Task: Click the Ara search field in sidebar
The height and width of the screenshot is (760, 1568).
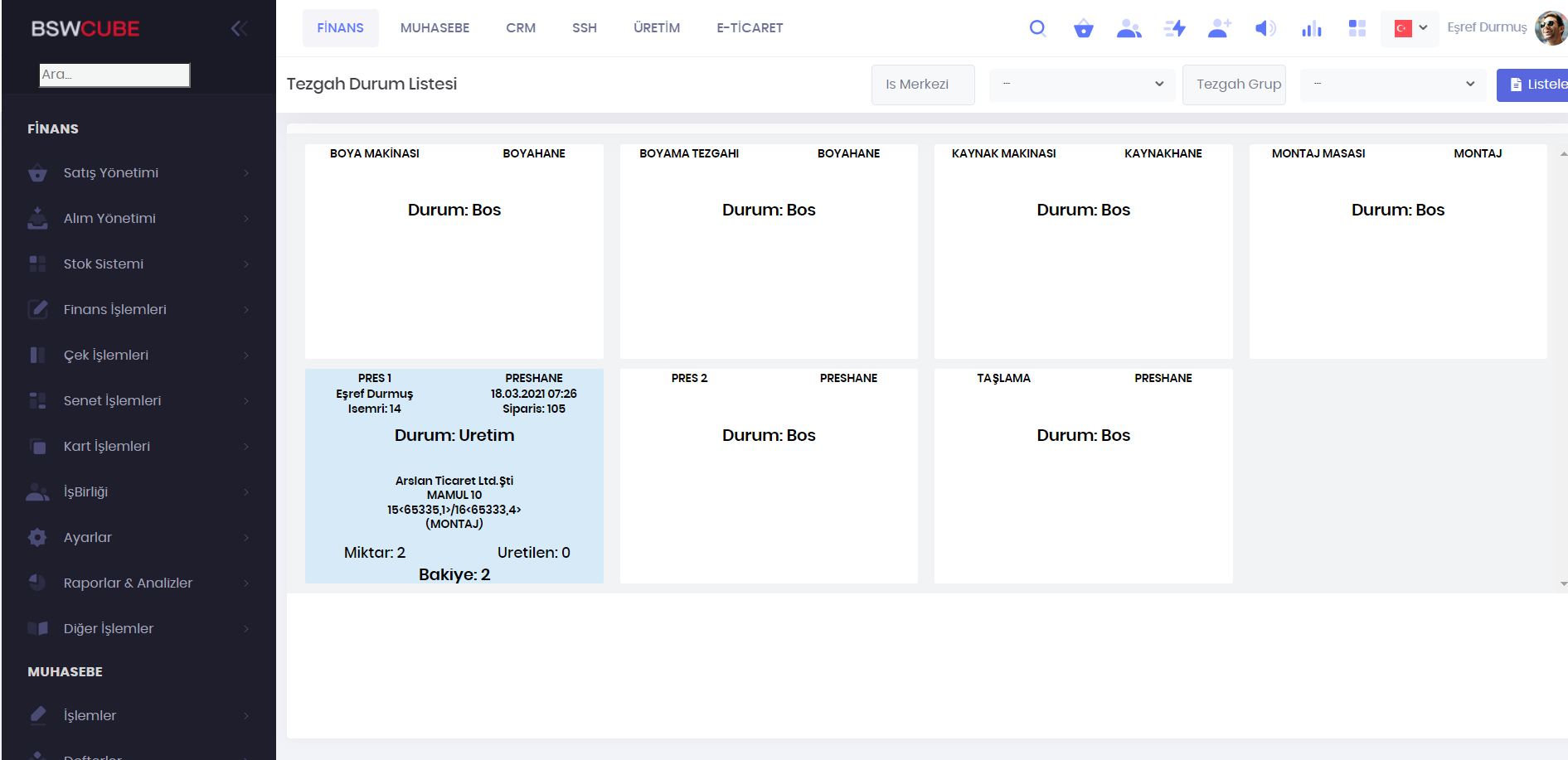Action: (x=114, y=75)
